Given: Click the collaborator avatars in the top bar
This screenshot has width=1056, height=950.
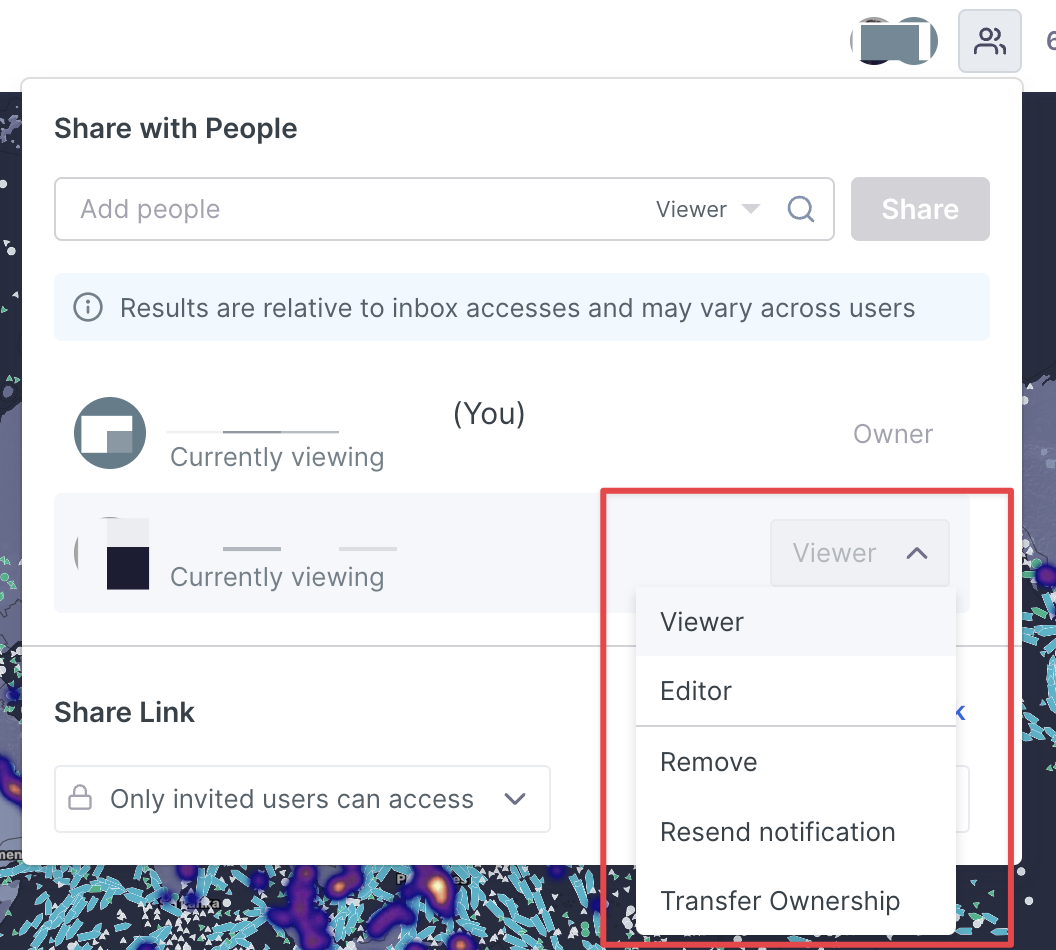Looking at the screenshot, I should click(893, 42).
